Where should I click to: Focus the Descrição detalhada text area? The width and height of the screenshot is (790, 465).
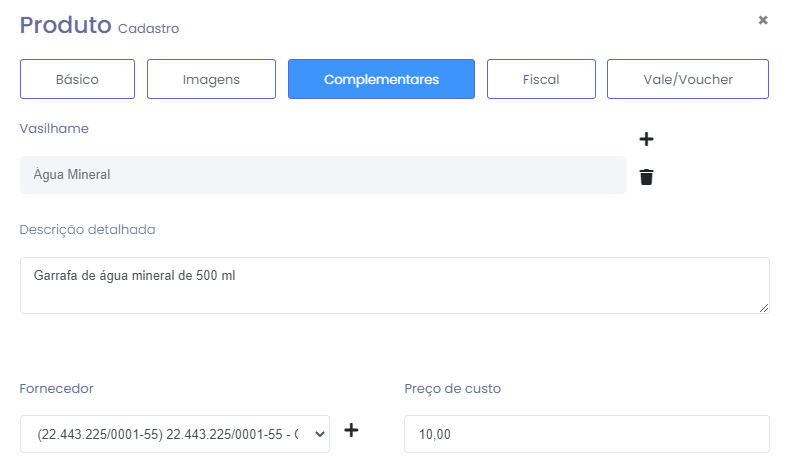[394, 285]
